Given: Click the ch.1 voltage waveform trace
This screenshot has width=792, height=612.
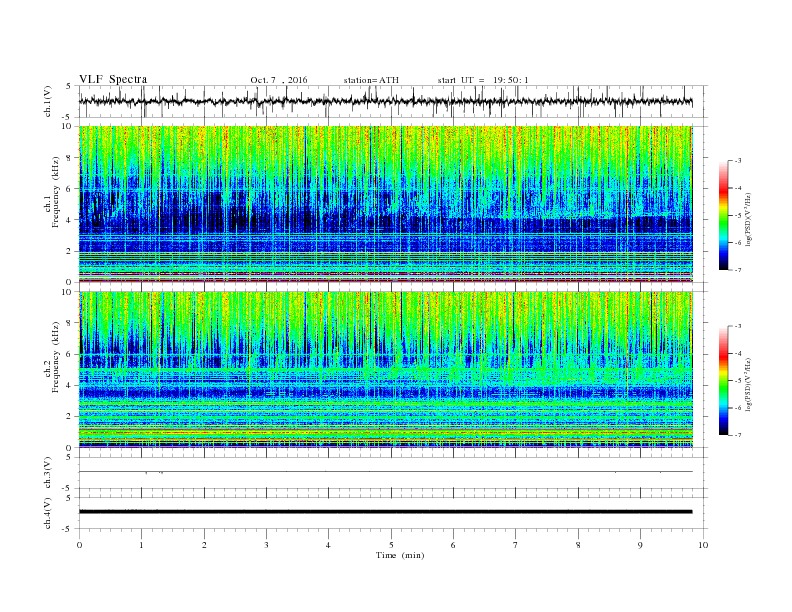Looking at the screenshot, I should pyautogui.click(x=385, y=101).
